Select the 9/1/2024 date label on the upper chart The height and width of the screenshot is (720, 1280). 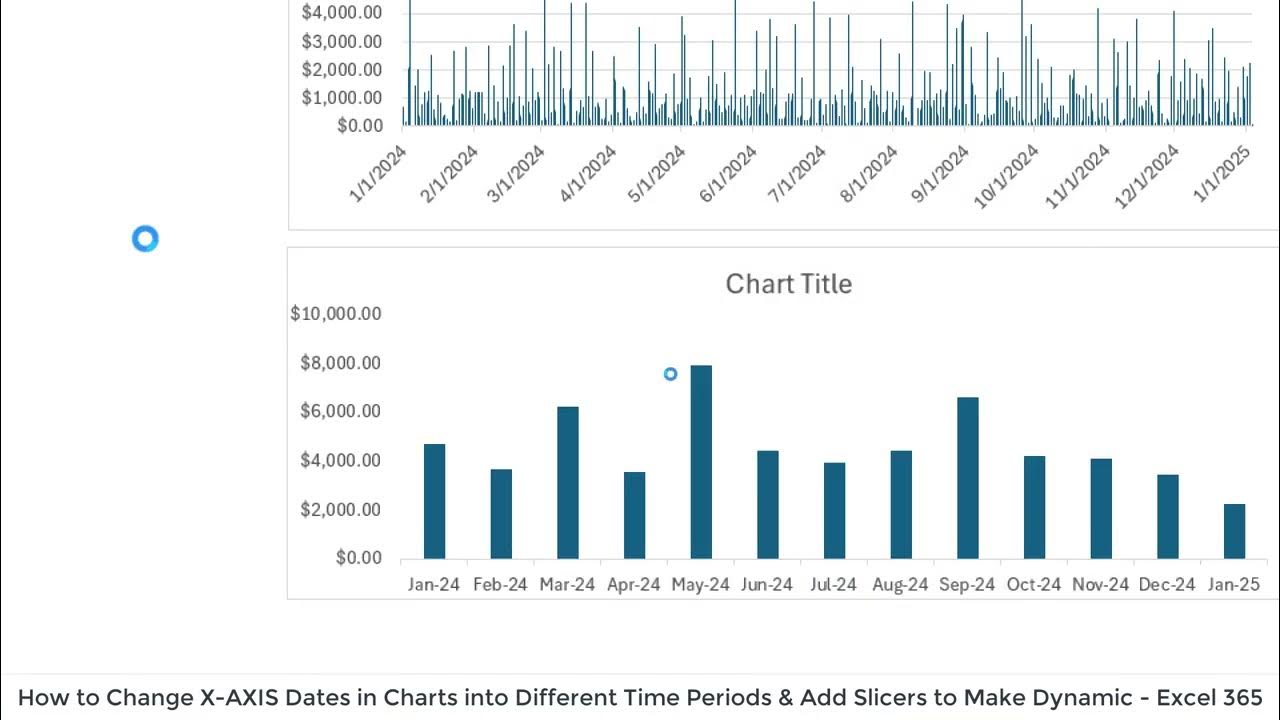coord(940,175)
